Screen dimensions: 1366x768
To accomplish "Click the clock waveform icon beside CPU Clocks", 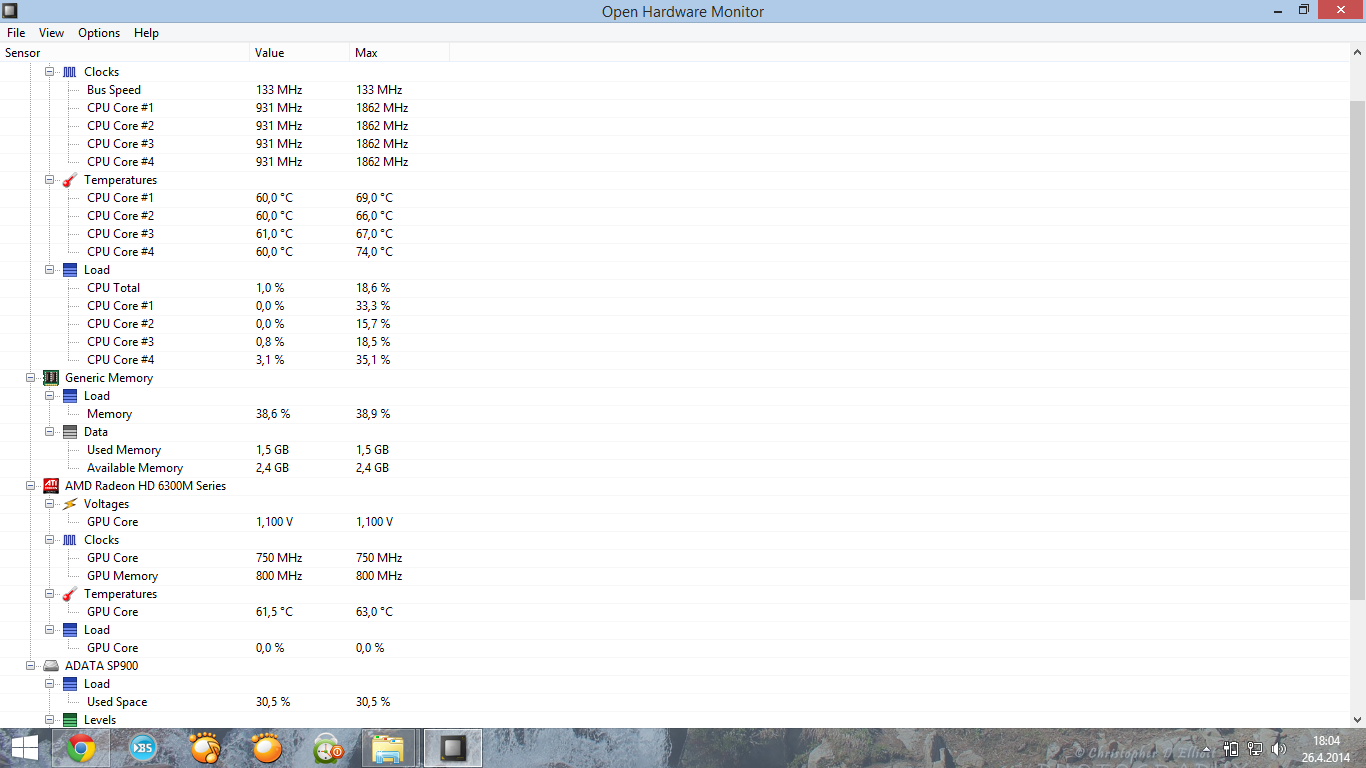I will click(69, 72).
